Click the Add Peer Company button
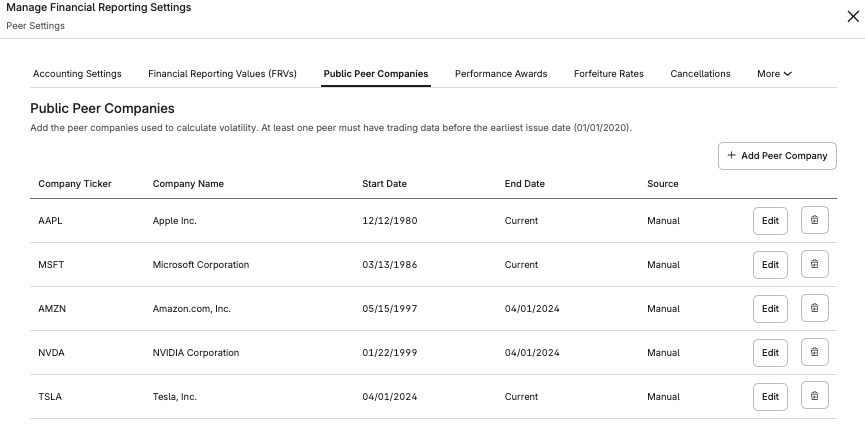This screenshot has width=865, height=430. [x=777, y=156]
